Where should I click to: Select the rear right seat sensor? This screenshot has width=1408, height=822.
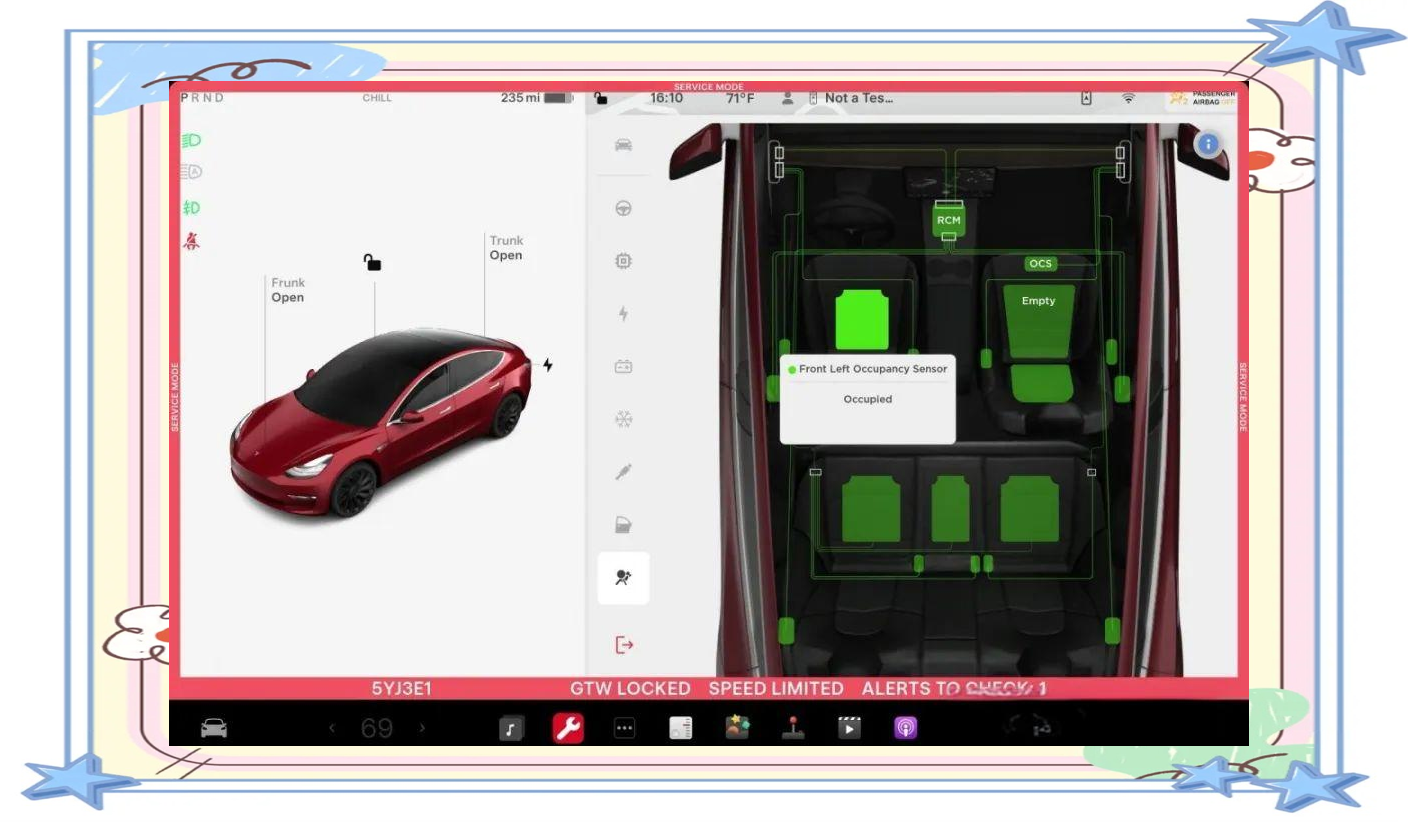pyautogui.click(x=1030, y=509)
